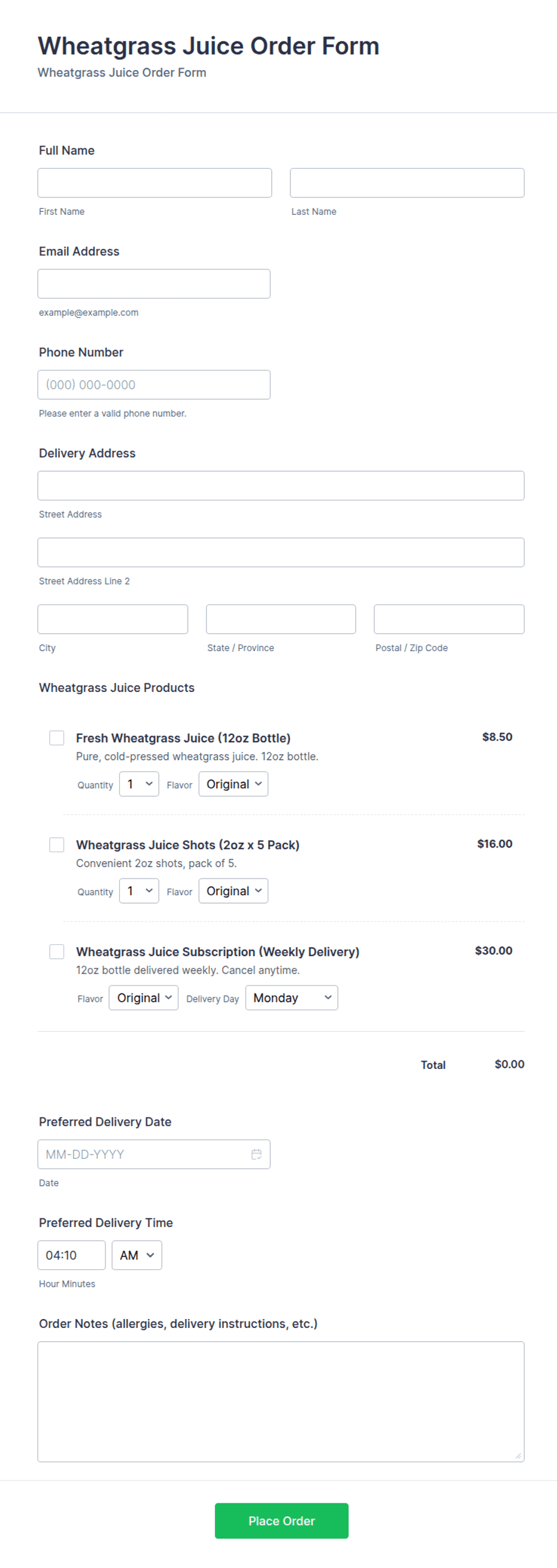Open the calendar icon in date field
Image resolution: width=557 pixels, height=1568 pixels.
click(256, 1154)
